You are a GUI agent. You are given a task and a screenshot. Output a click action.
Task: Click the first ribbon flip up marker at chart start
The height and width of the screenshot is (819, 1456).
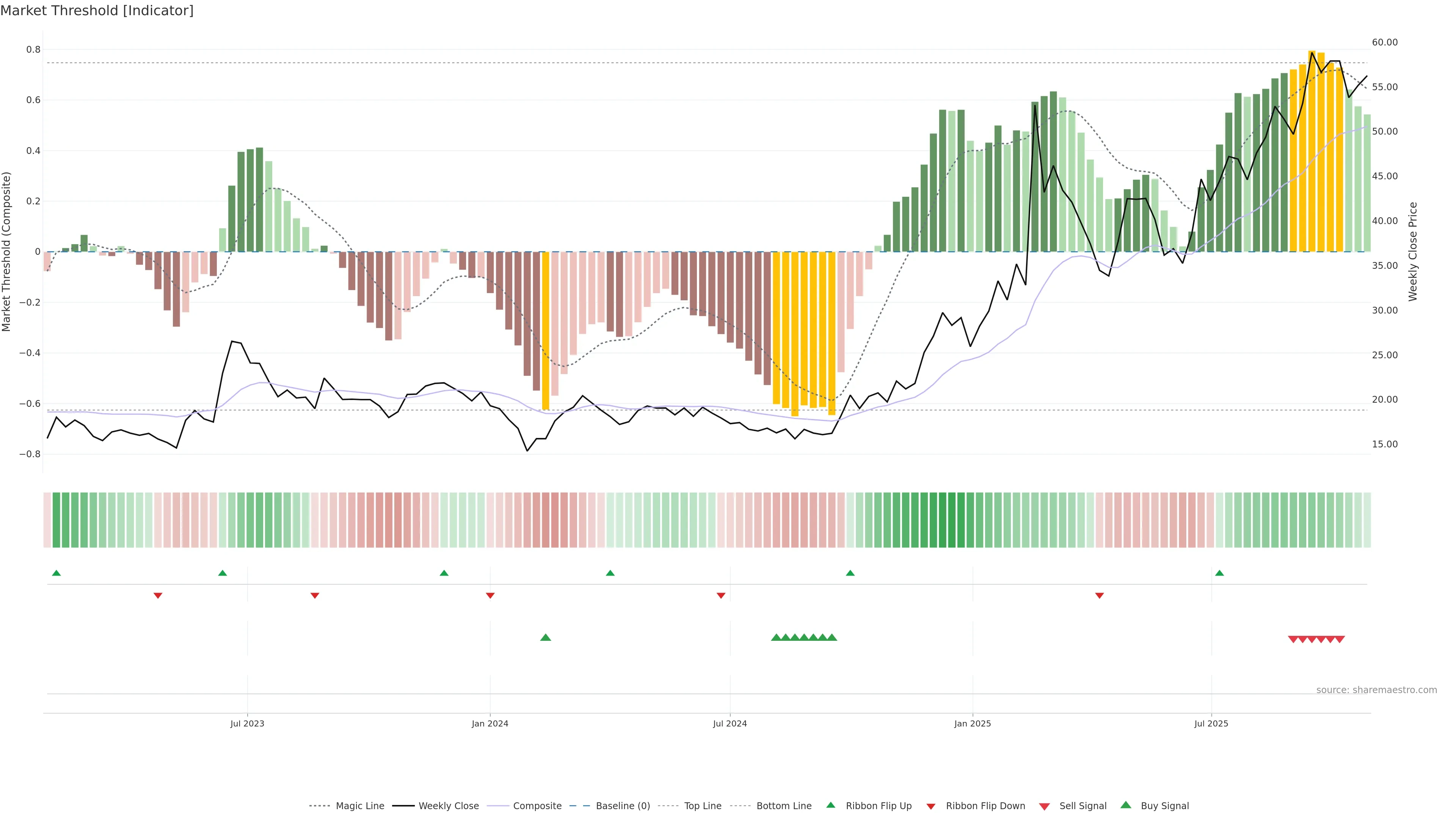[x=56, y=573]
